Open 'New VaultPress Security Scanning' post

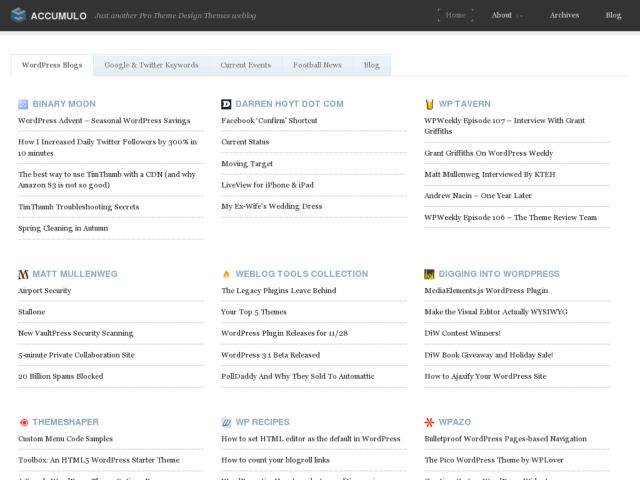coord(76,333)
